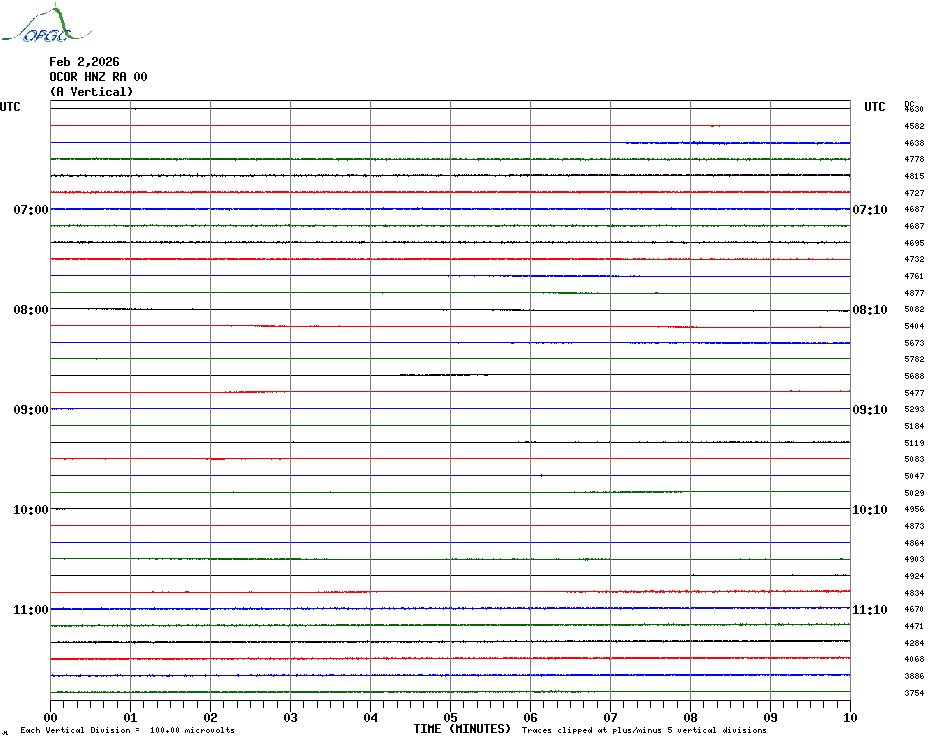
Task: Click the UTC label at top right
Action: [x=874, y=107]
